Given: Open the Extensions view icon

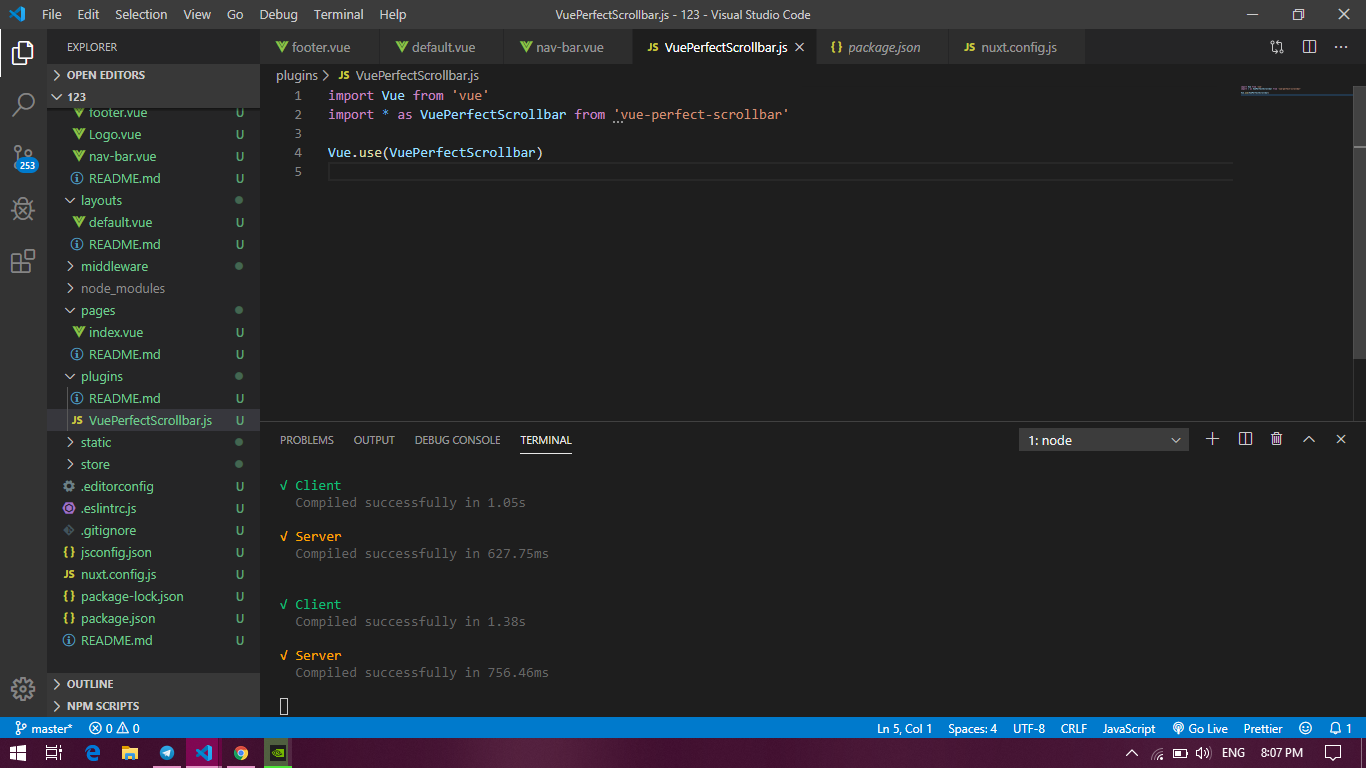Looking at the screenshot, I should coord(23,261).
